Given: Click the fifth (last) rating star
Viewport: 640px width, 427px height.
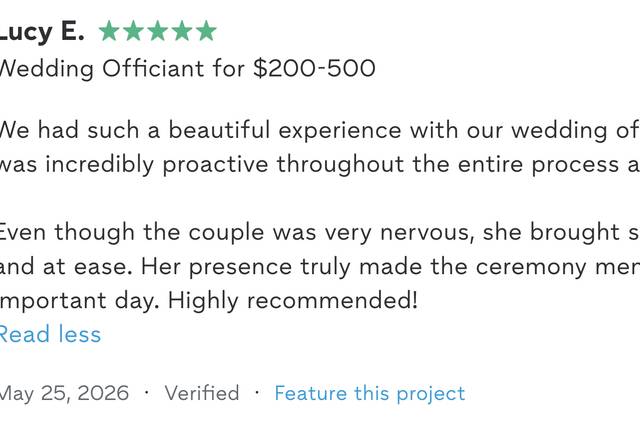Looking at the screenshot, I should tap(206, 31).
